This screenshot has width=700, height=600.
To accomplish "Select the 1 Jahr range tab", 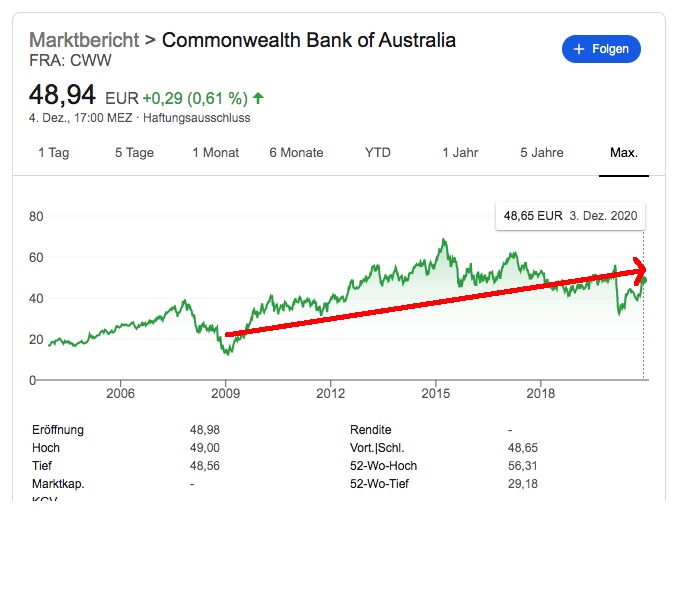I will (x=460, y=153).
